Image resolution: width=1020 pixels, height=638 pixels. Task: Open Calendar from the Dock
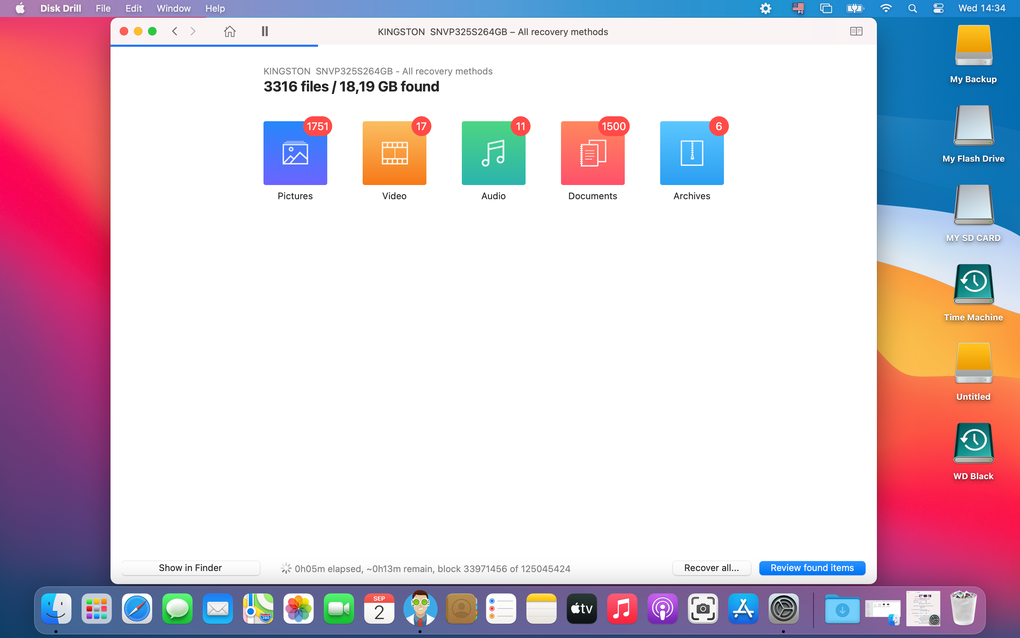click(x=379, y=609)
